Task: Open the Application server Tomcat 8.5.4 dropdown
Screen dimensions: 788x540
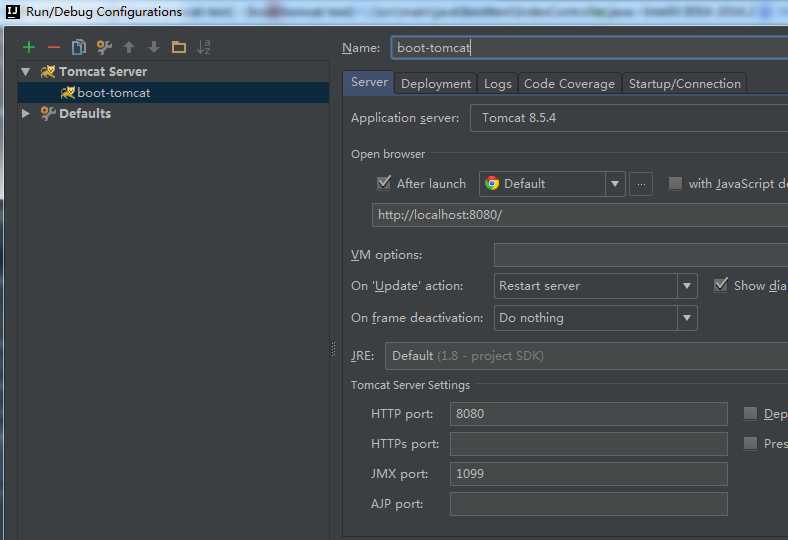Action: coord(629,118)
